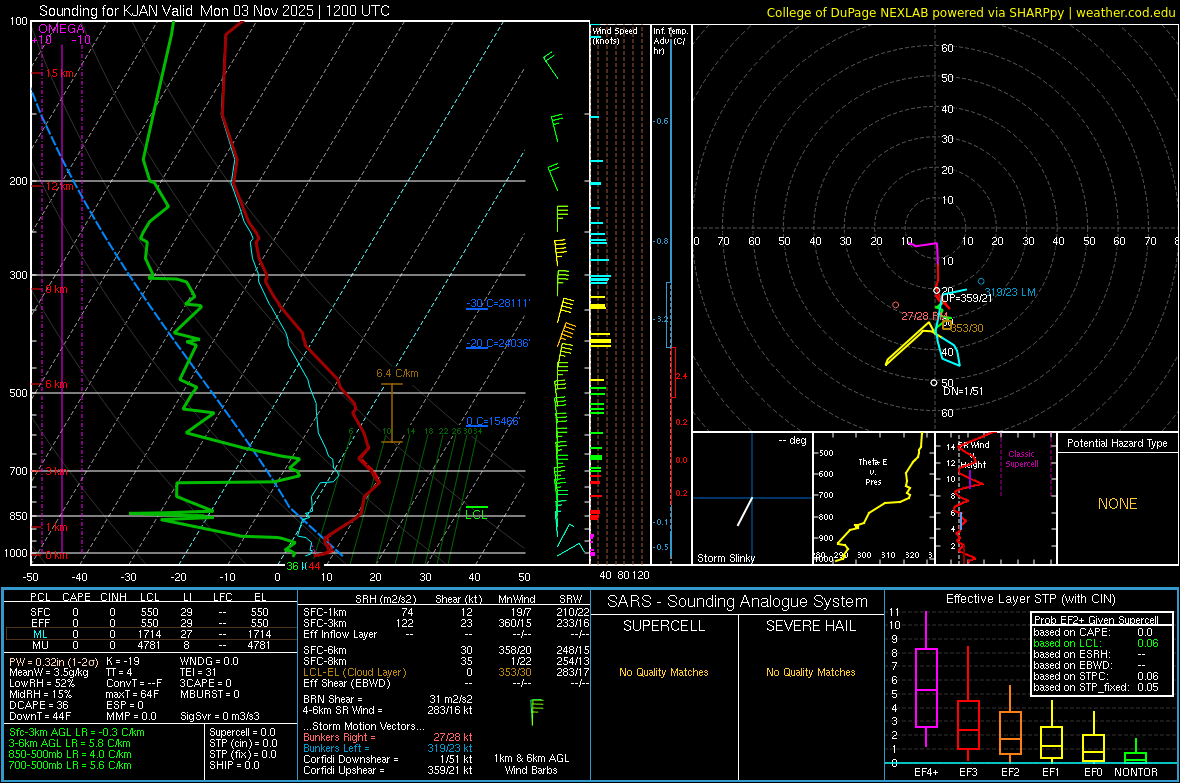Image resolution: width=1180 pixels, height=783 pixels.
Task: Select the NONE hazard type text
Action: (1117, 504)
